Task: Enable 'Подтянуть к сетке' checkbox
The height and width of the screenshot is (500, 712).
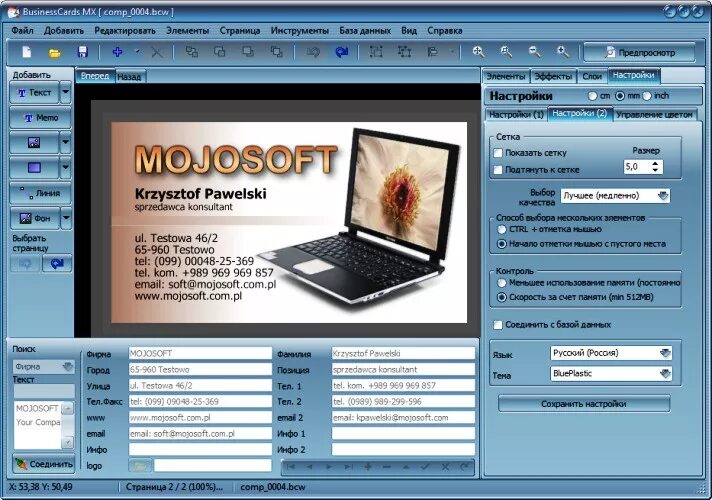Action: pyautogui.click(x=498, y=170)
